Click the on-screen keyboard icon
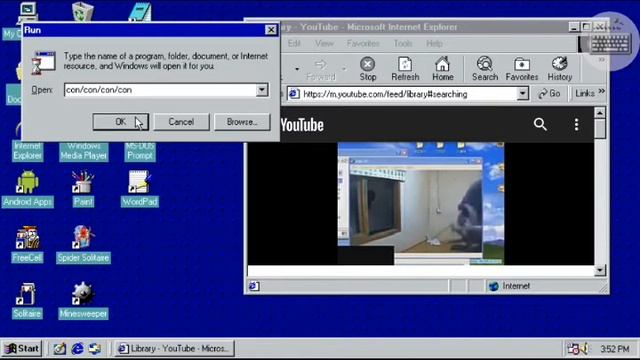 tap(610, 43)
